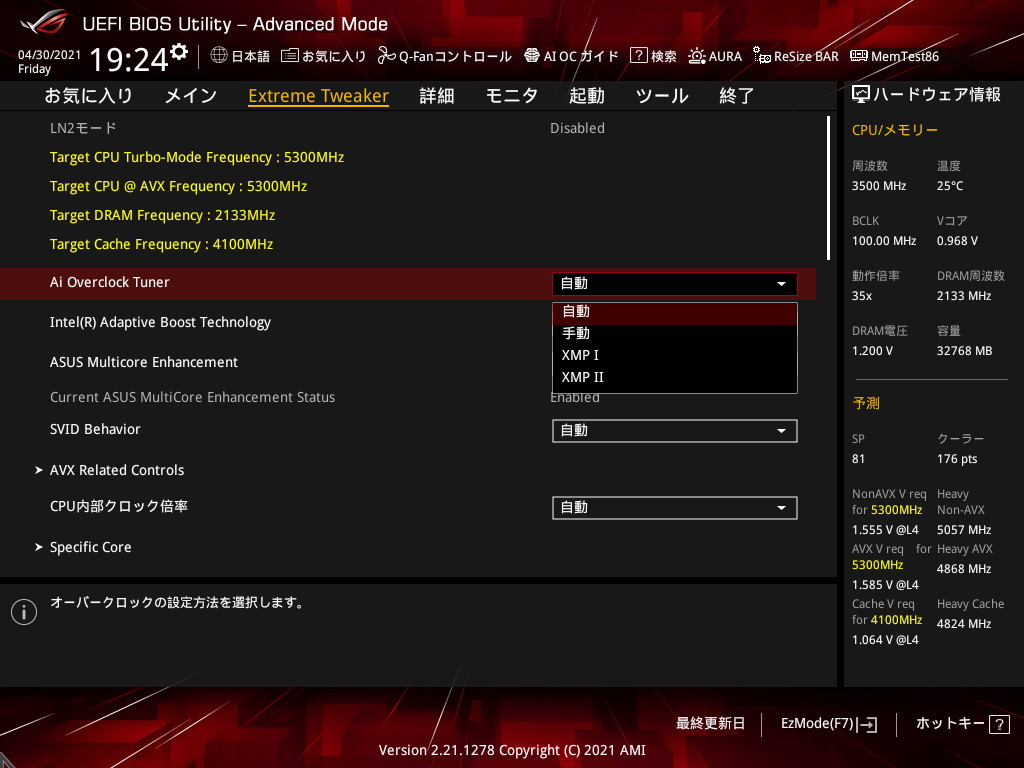Click 日本語 language button

pos(240,56)
